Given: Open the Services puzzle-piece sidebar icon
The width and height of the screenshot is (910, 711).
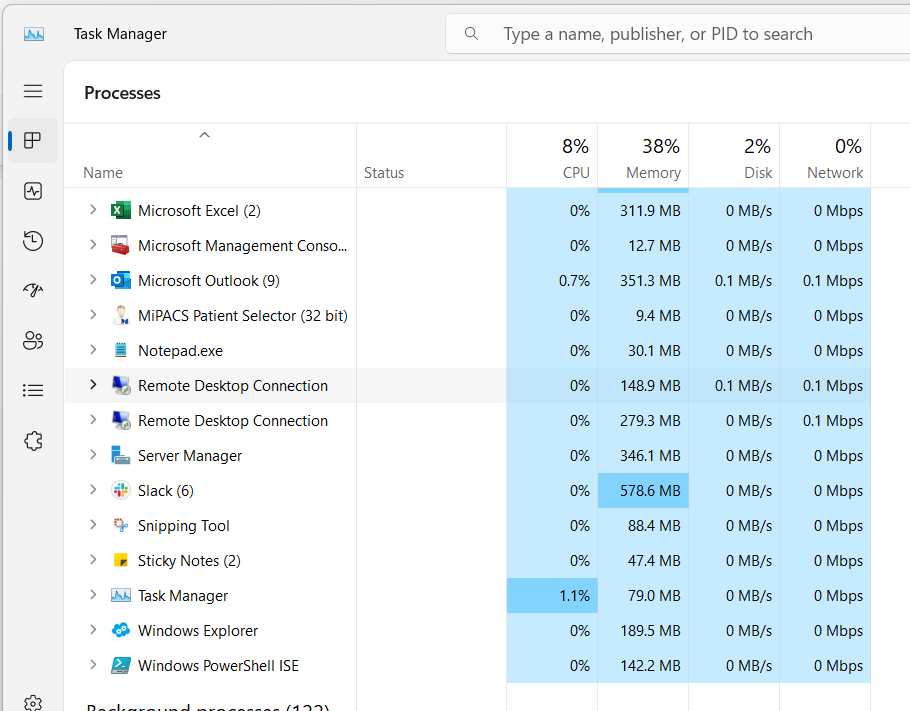Looking at the screenshot, I should click(x=33, y=441).
